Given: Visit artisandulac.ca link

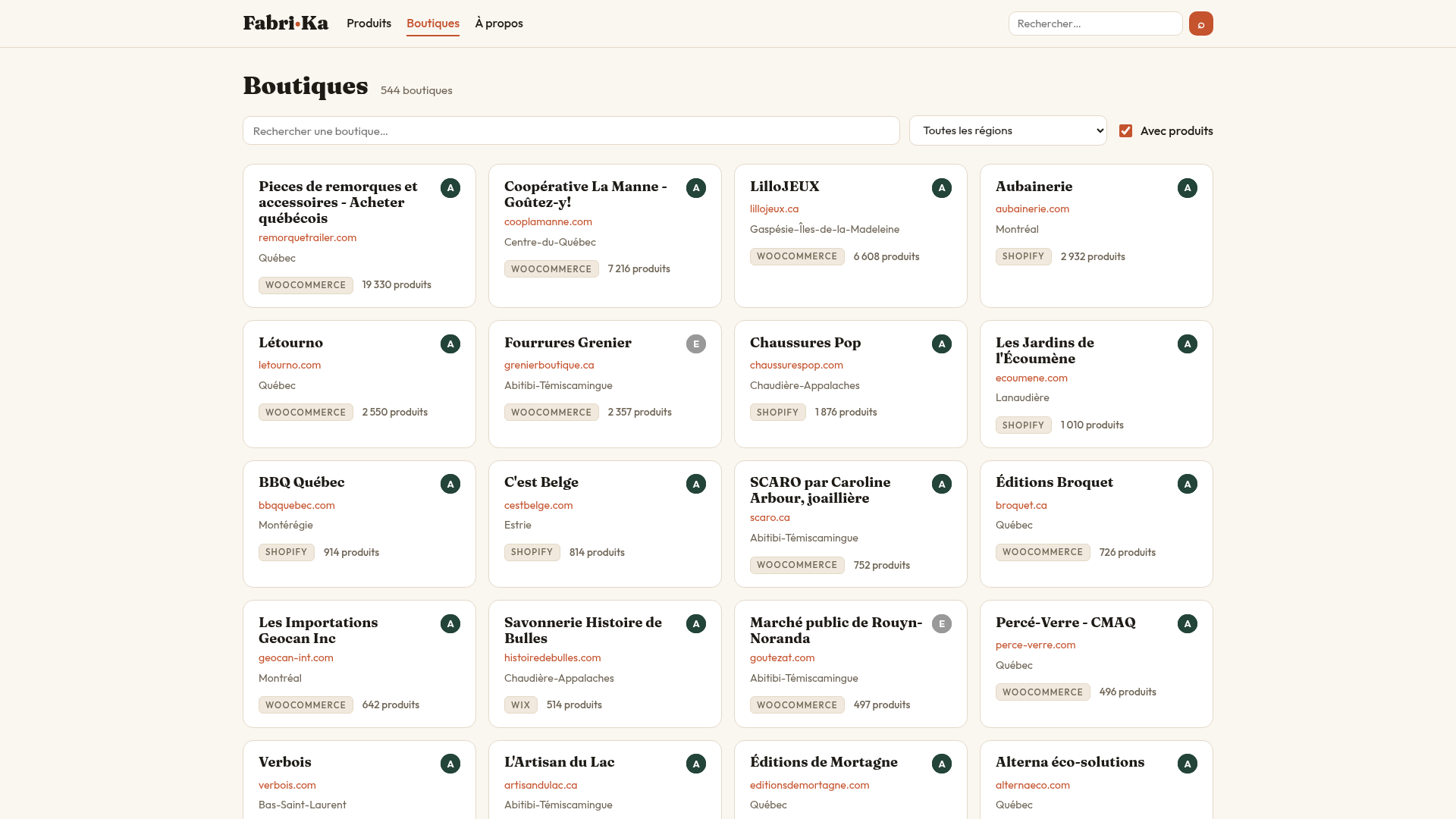Looking at the screenshot, I should (x=541, y=786).
